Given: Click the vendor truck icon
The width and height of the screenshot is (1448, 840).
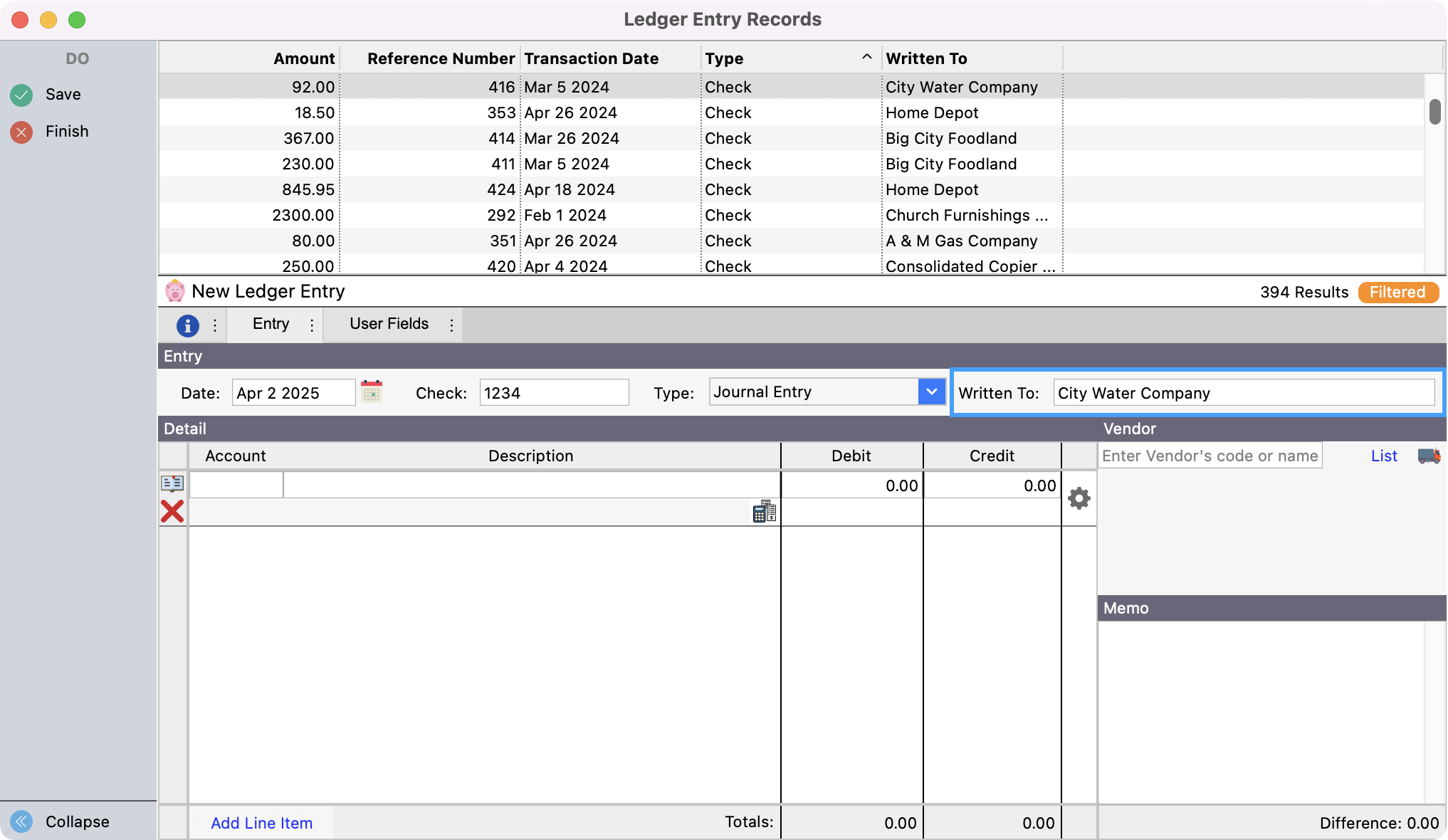Looking at the screenshot, I should point(1429,456).
